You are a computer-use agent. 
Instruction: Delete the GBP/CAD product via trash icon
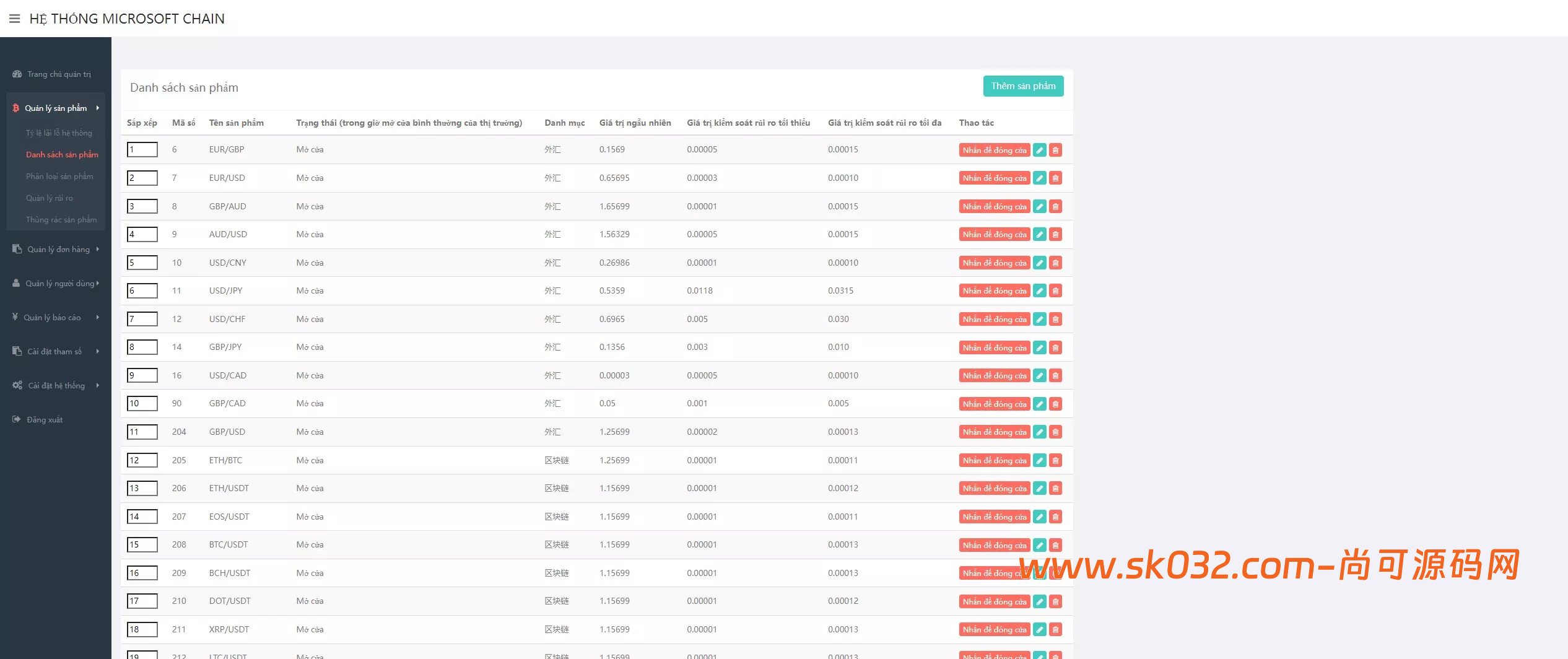pos(1056,404)
